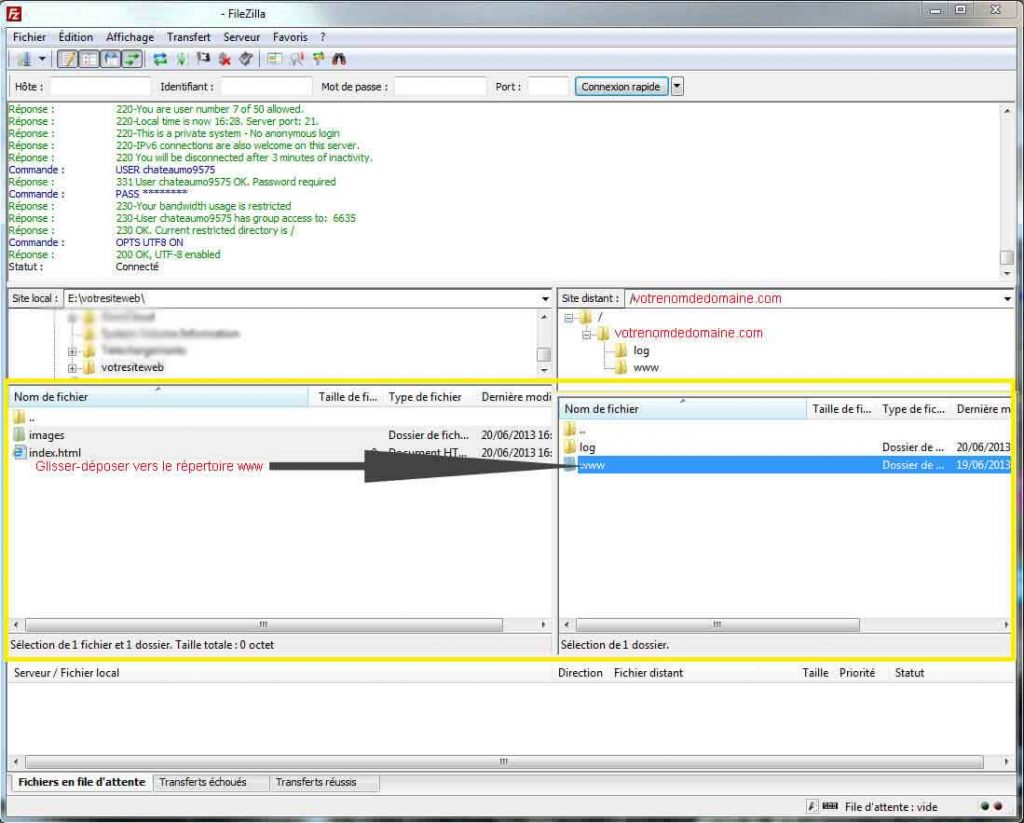The height and width of the screenshot is (823, 1024).
Task: Toggle the message log display
Action: coord(67,59)
